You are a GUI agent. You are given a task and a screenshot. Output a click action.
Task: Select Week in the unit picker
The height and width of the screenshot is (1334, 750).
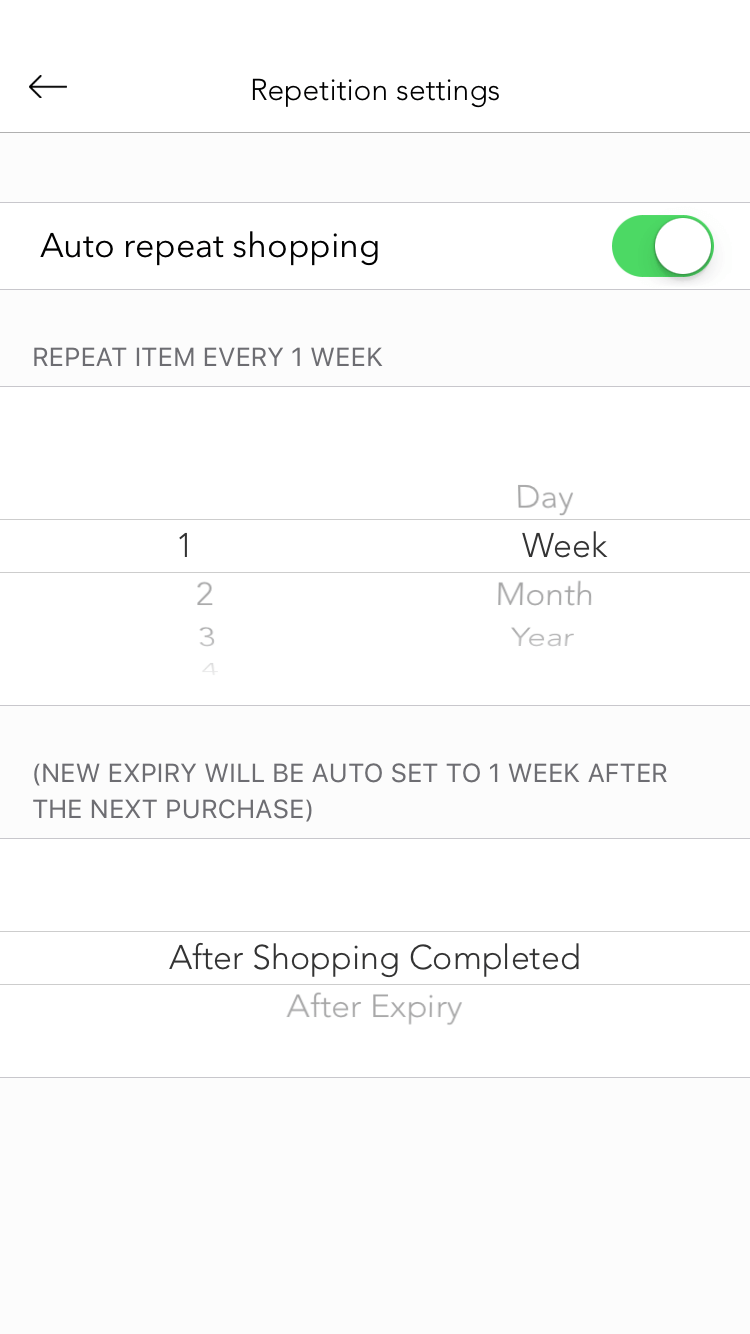[x=564, y=546]
